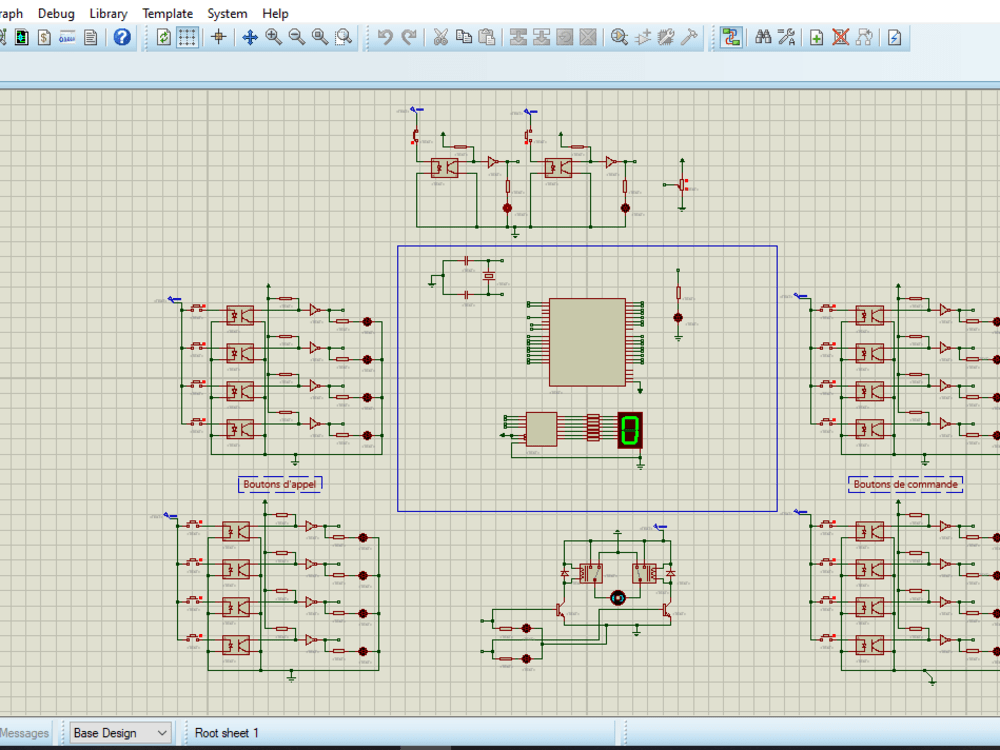Open the Library menu
1000x750 pixels.
coord(107,13)
